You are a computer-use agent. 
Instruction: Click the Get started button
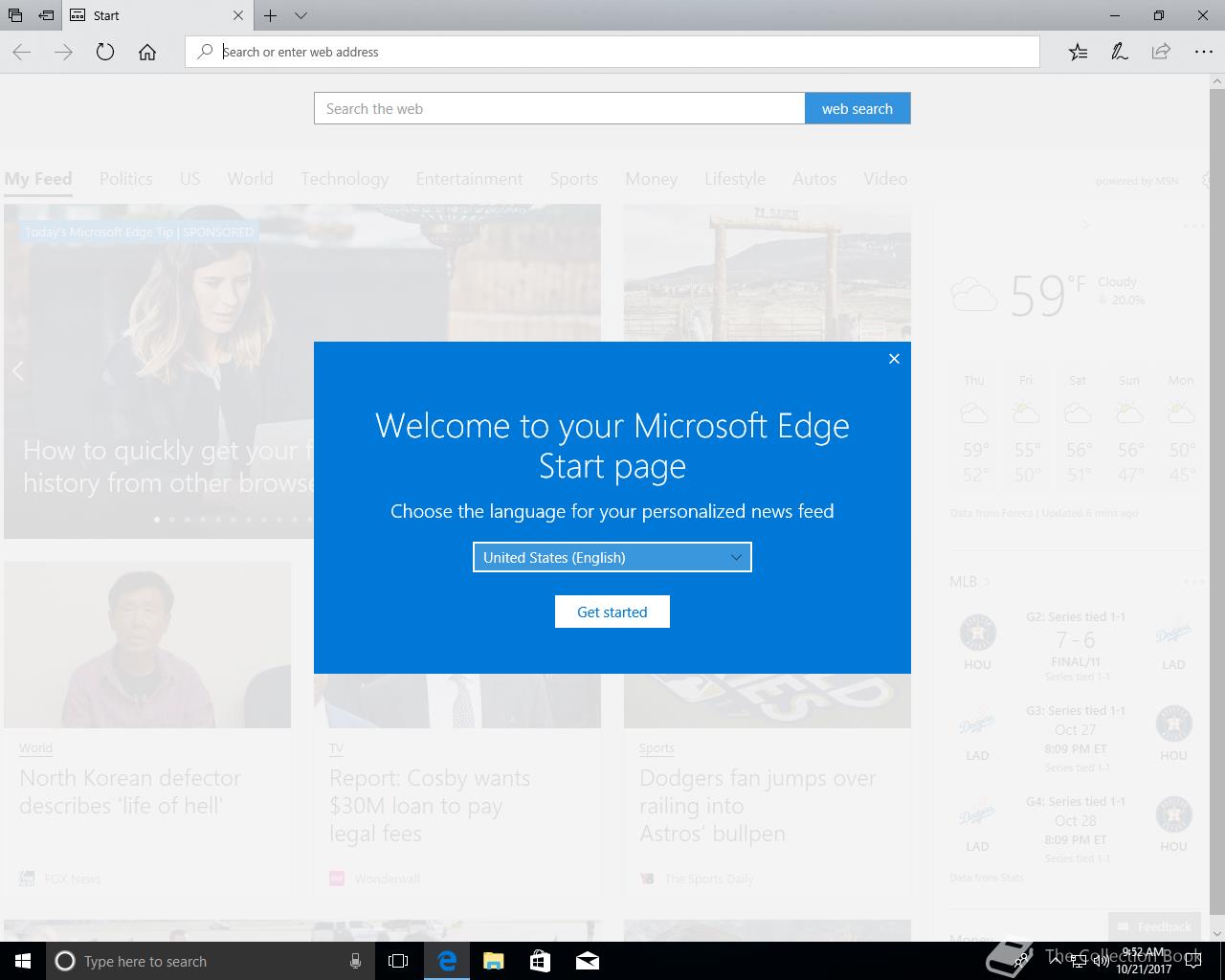tap(612, 612)
